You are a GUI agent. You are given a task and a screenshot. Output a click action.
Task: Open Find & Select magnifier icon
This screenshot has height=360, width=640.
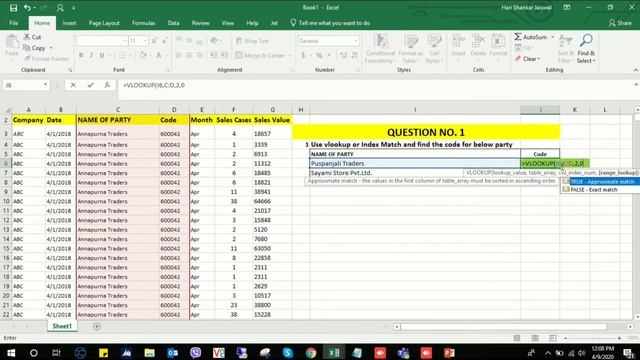point(586,40)
